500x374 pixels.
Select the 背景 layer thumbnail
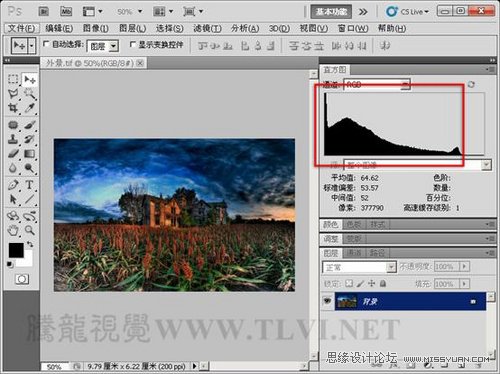coord(347,301)
